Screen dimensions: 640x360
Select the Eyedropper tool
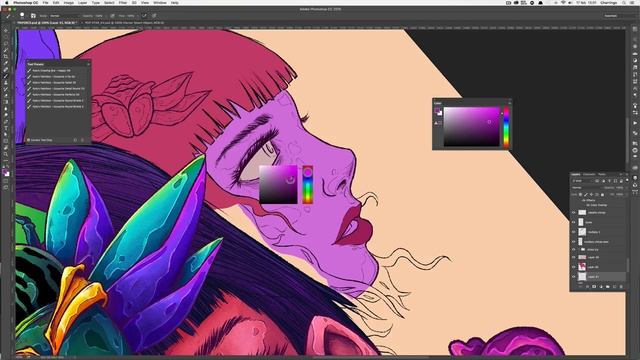pyautogui.click(x=6, y=62)
